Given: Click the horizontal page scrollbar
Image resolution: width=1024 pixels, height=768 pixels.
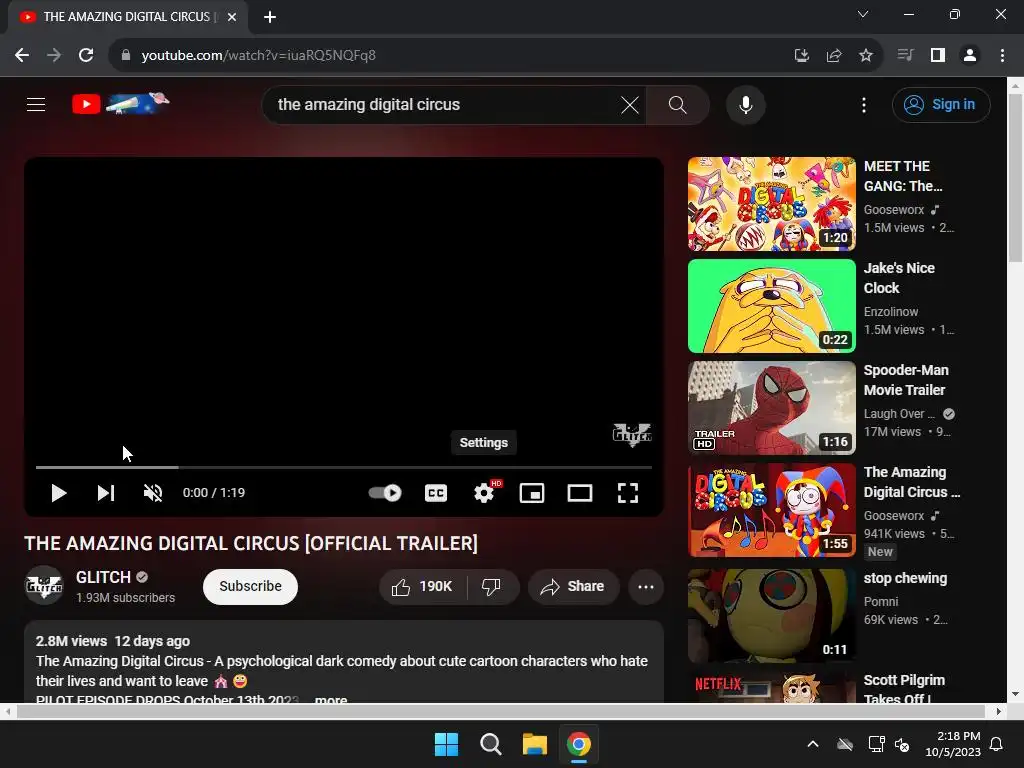Looking at the screenshot, I should [501, 711].
